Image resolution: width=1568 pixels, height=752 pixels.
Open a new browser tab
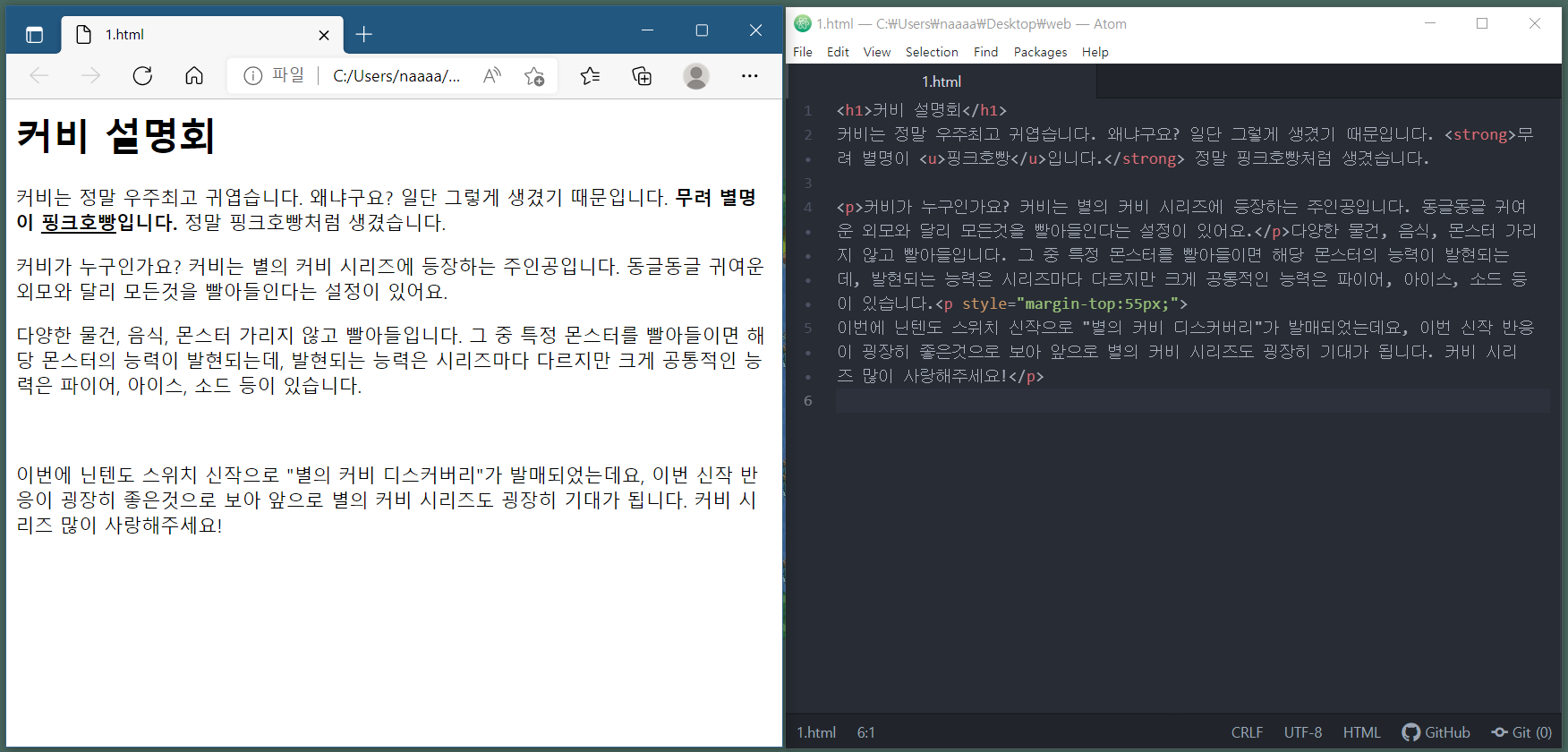[363, 35]
